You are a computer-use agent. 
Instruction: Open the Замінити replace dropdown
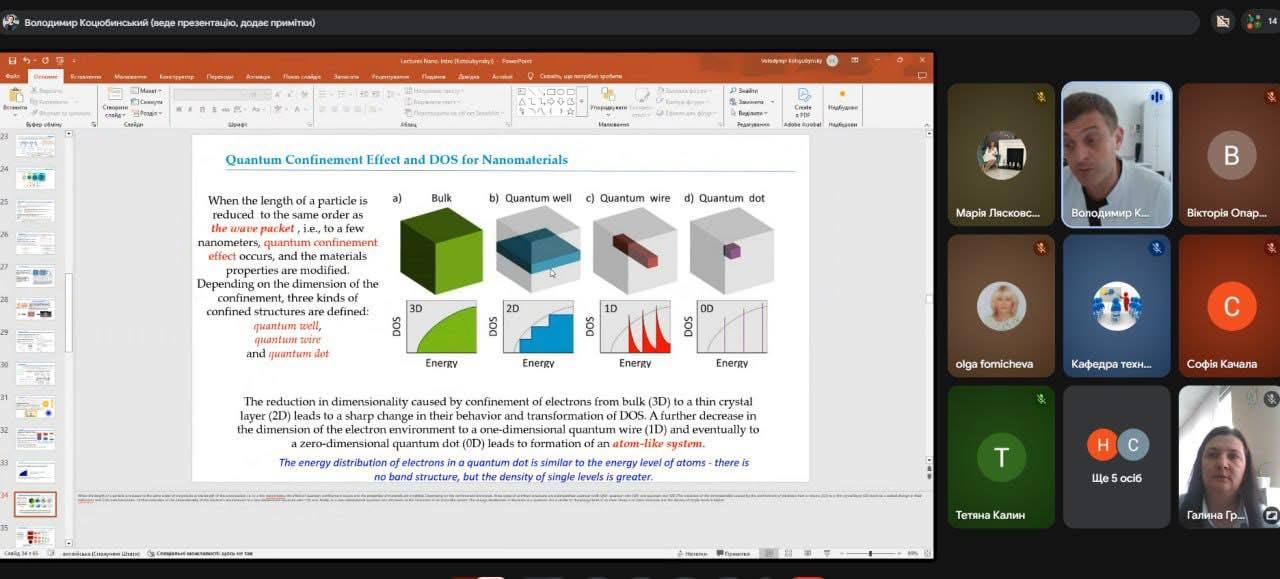752,102
